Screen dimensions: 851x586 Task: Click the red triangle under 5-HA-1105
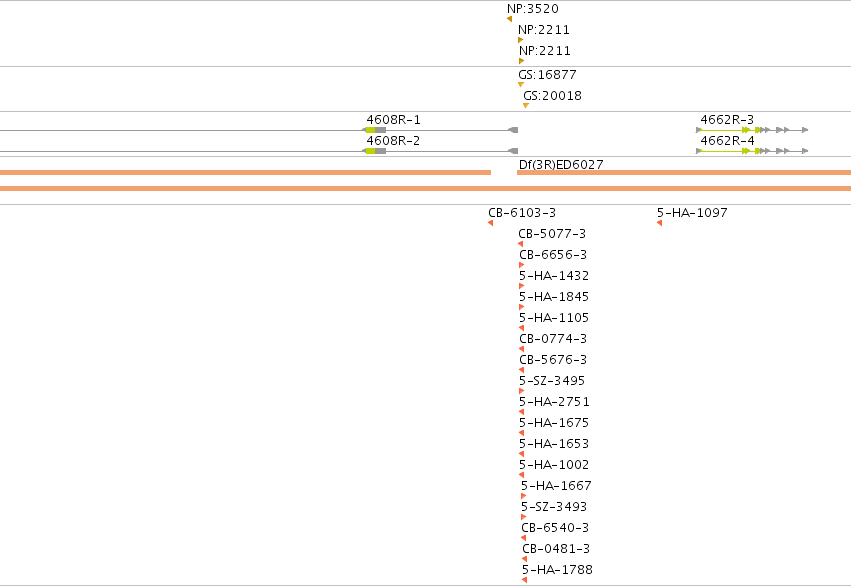pyautogui.click(x=522, y=328)
